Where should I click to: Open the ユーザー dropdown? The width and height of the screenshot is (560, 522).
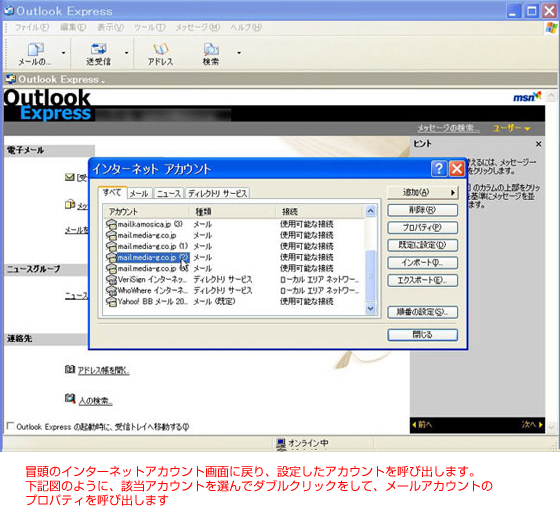tap(511, 128)
